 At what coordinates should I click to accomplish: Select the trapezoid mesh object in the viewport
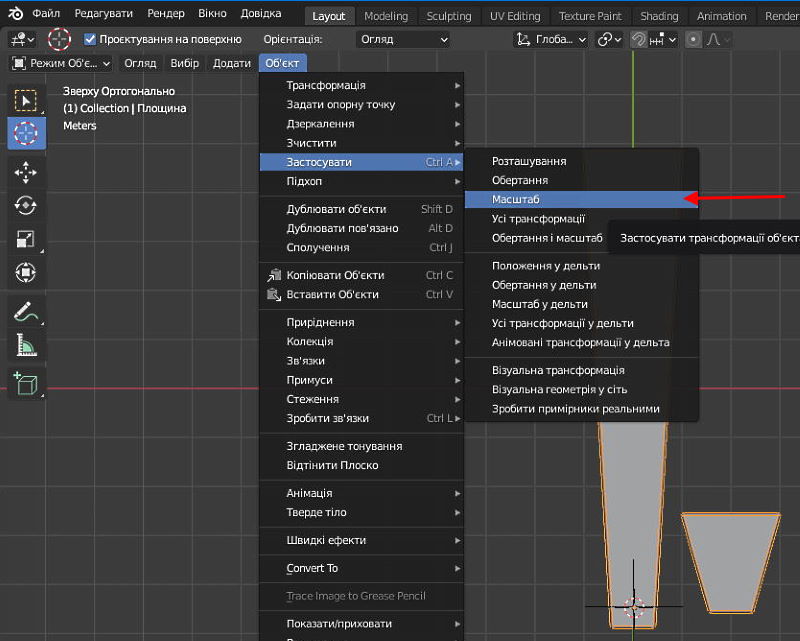coord(731,561)
